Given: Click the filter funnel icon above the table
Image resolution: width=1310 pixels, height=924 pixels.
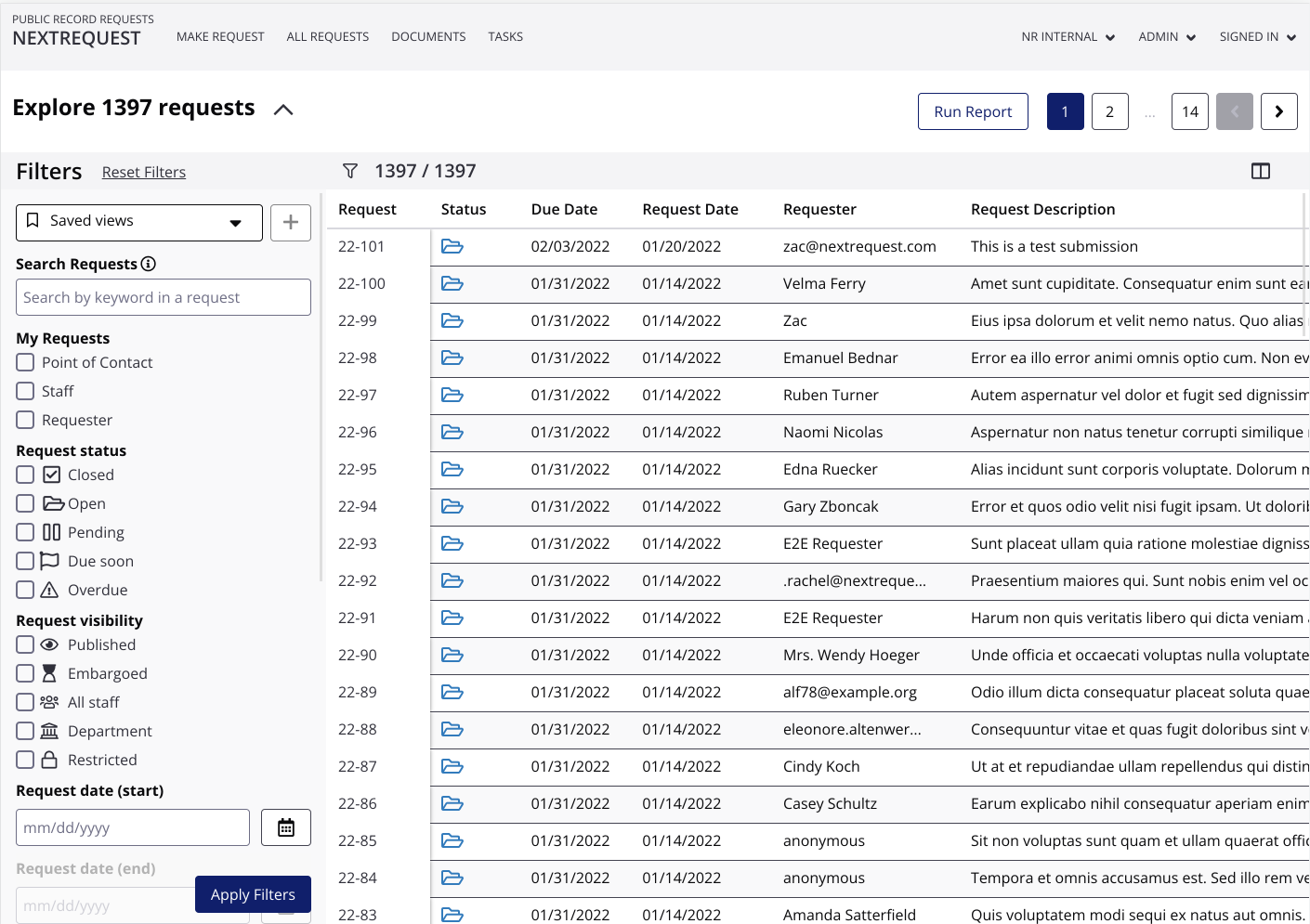Looking at the screenshot, I should [350, 171].
